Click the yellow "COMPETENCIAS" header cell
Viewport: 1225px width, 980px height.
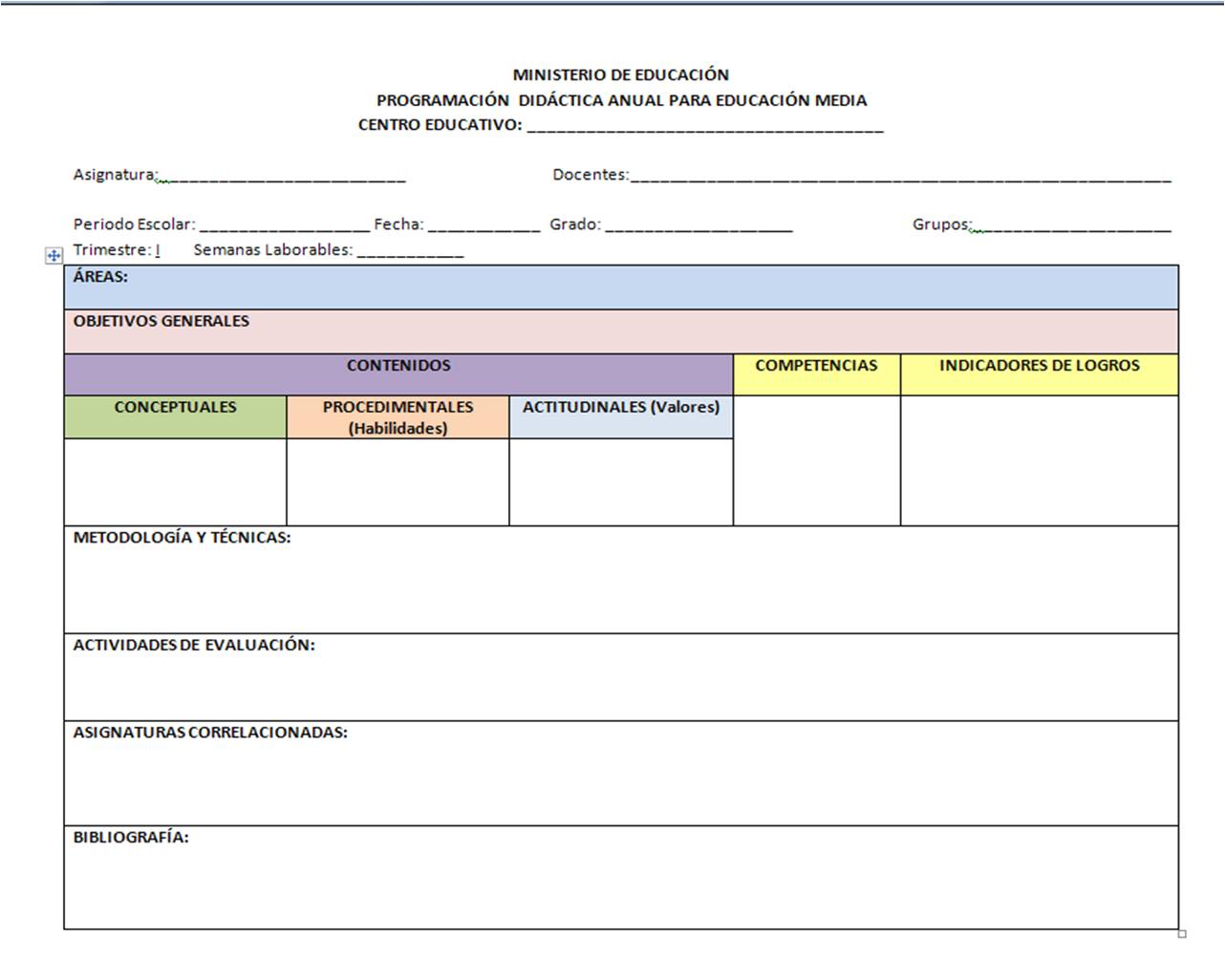815,365
